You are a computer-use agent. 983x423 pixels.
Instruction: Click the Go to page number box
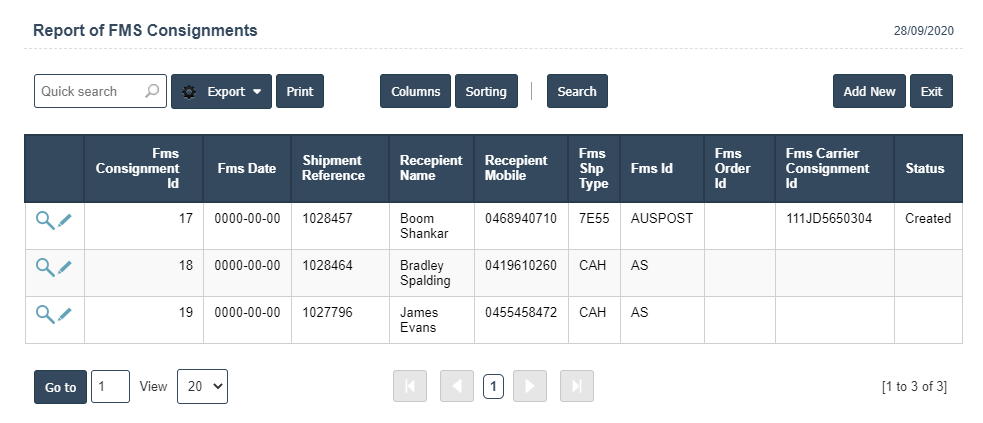110,387
